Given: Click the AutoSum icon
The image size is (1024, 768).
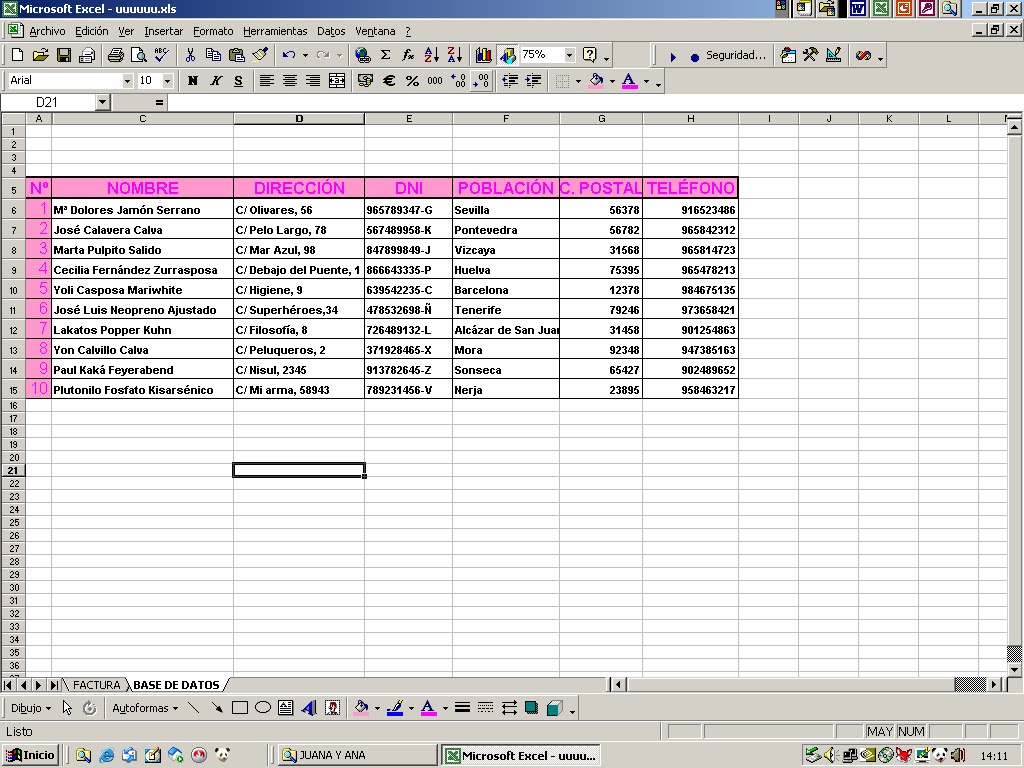Looking at the screenshot, I should (x=386, y=54).
